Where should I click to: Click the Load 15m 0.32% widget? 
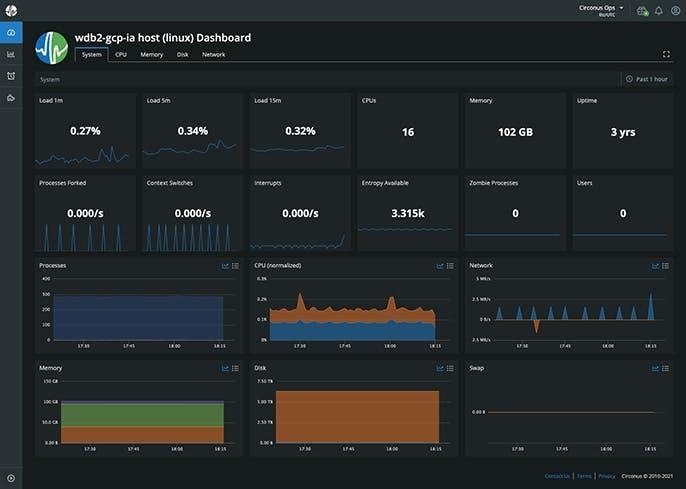300,130
